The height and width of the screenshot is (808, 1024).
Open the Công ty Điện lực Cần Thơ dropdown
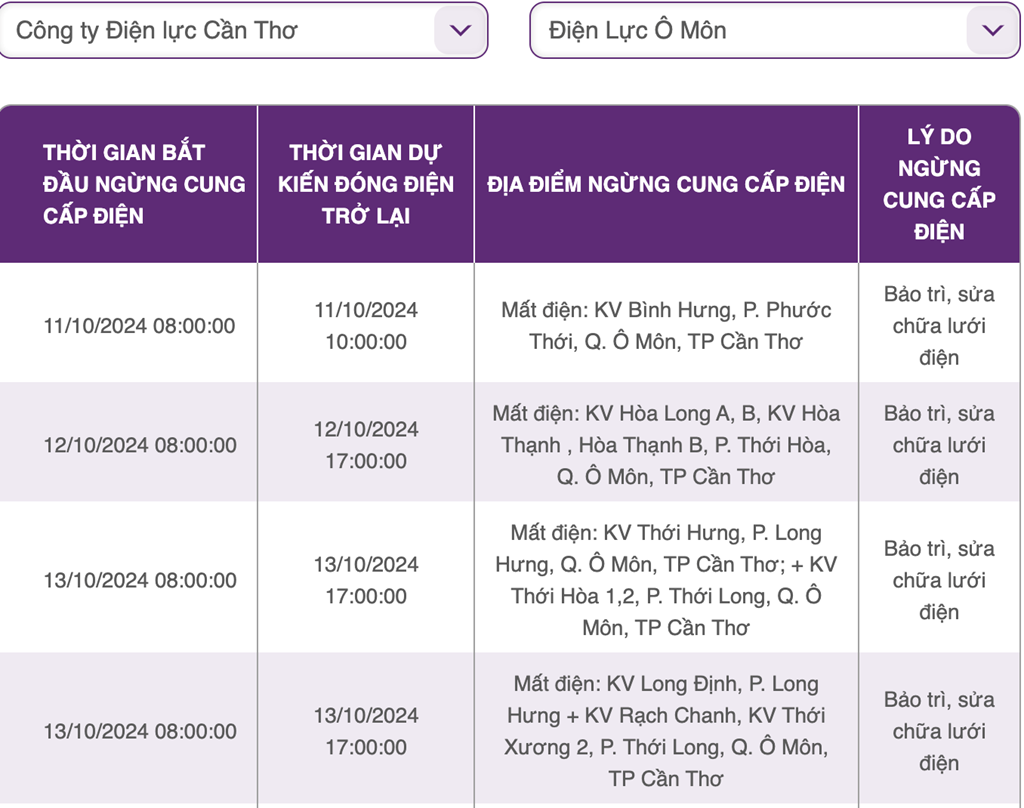(243, 30)
